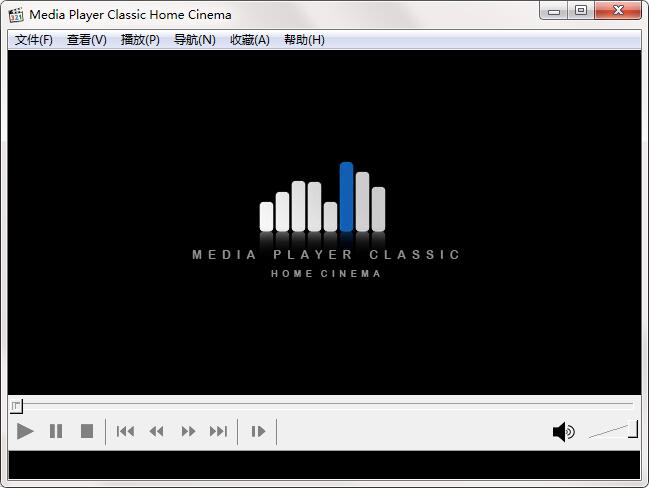Image resolution: width=649 pixels, height=488 pixels.
Task: Click the Media Player Classic title bar icon
Action: pos(16,15)
